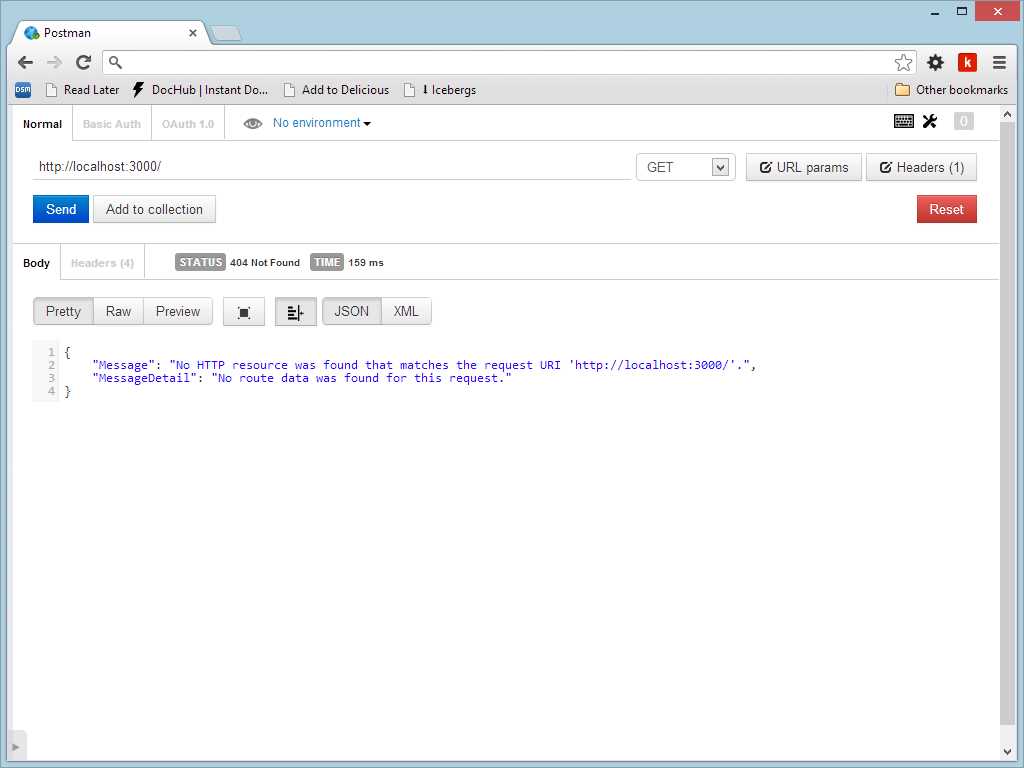Close the Postman browser tab

[x=193, y=33]
